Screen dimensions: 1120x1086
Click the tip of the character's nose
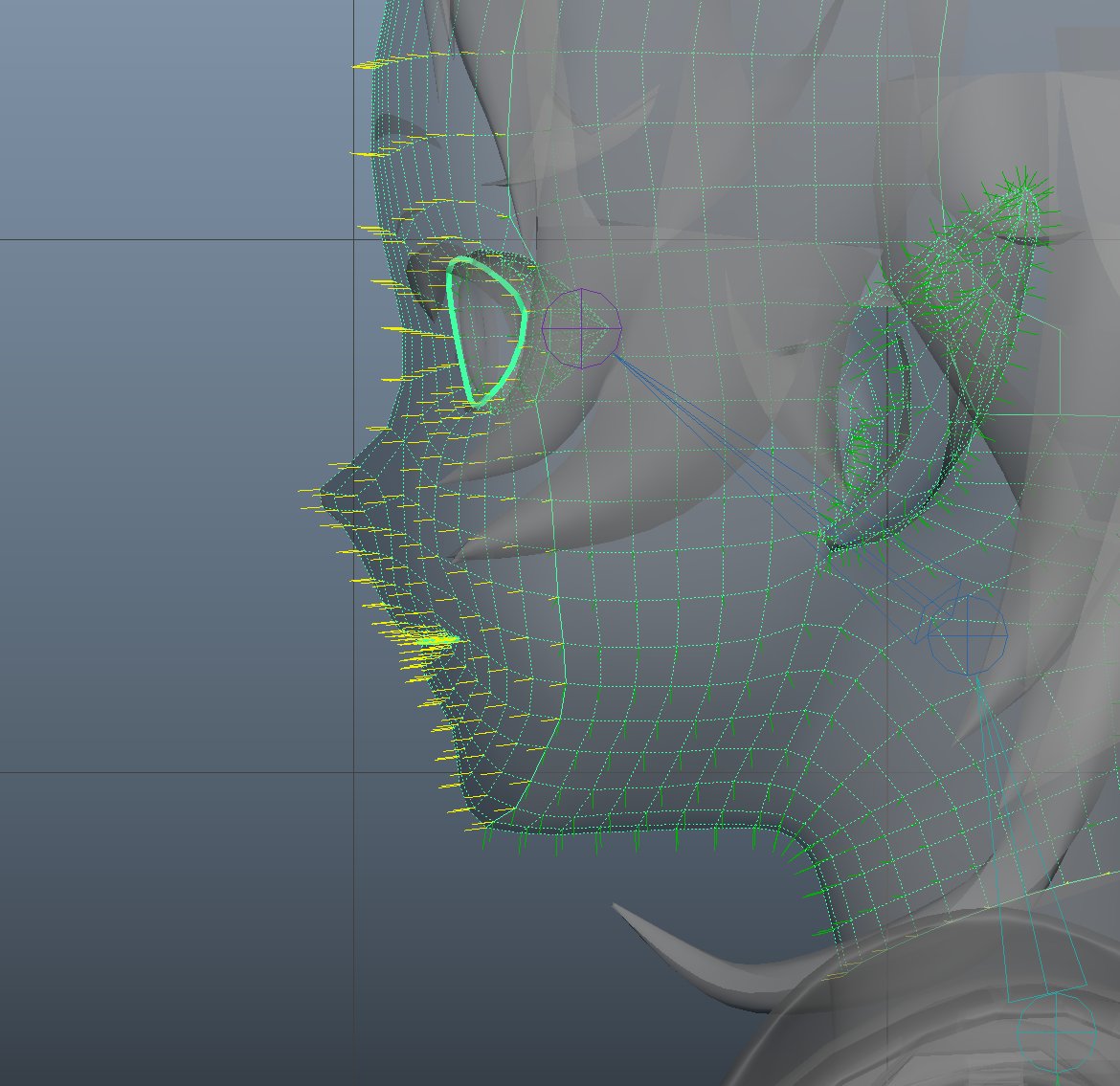322,493
